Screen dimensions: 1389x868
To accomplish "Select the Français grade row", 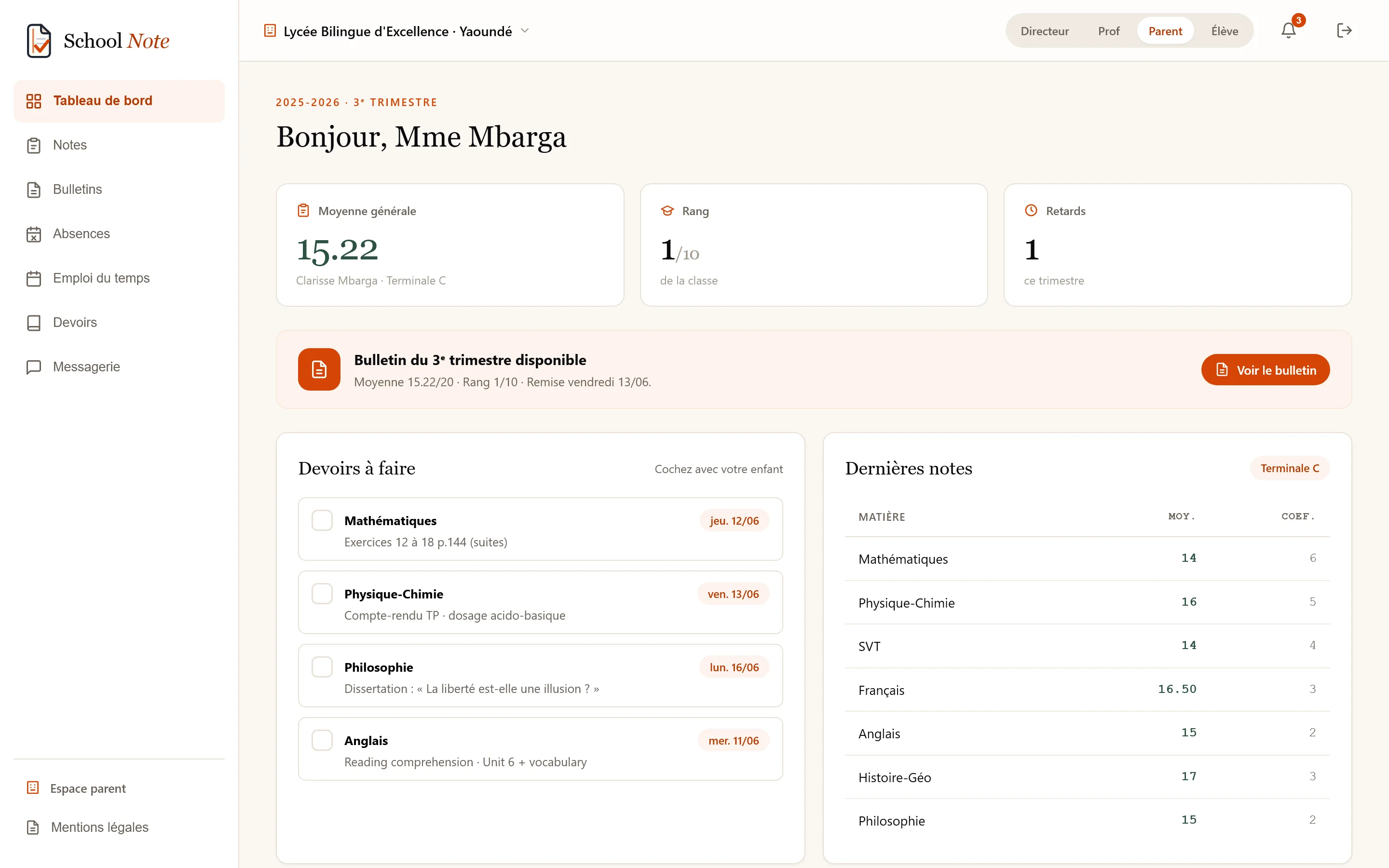I will click(x=1087, y=690).
